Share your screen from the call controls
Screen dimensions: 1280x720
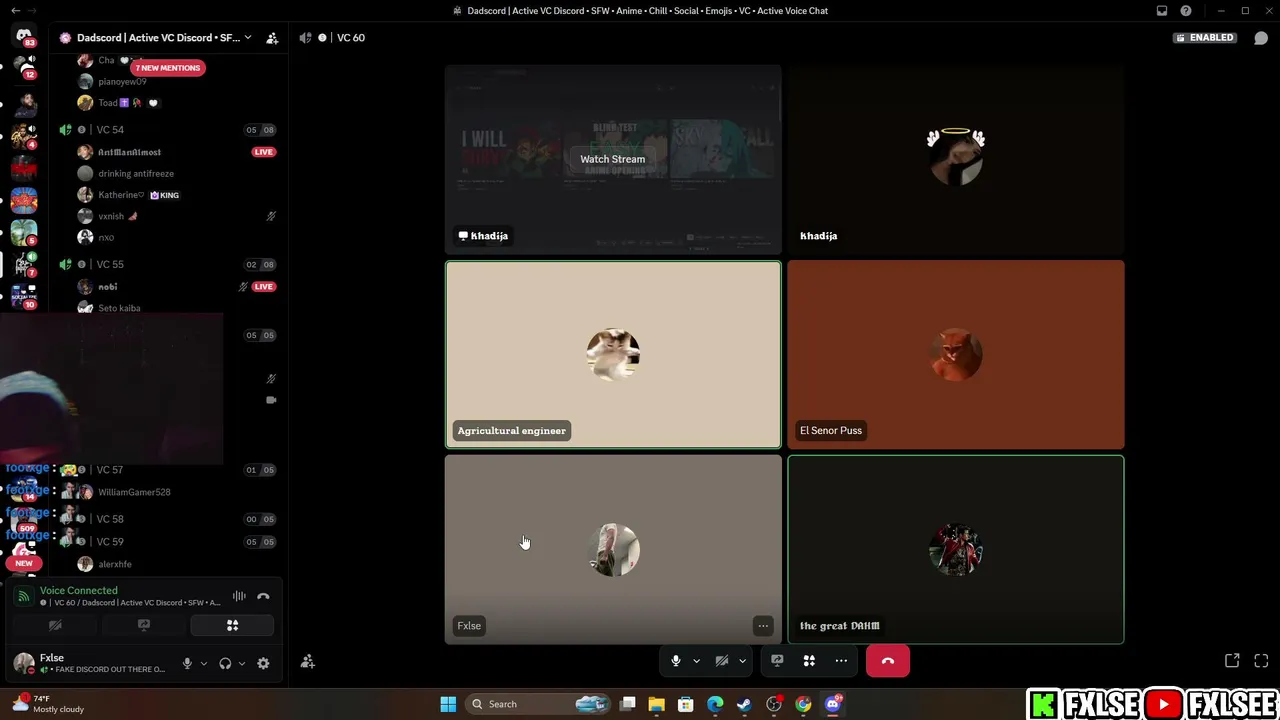777,661
